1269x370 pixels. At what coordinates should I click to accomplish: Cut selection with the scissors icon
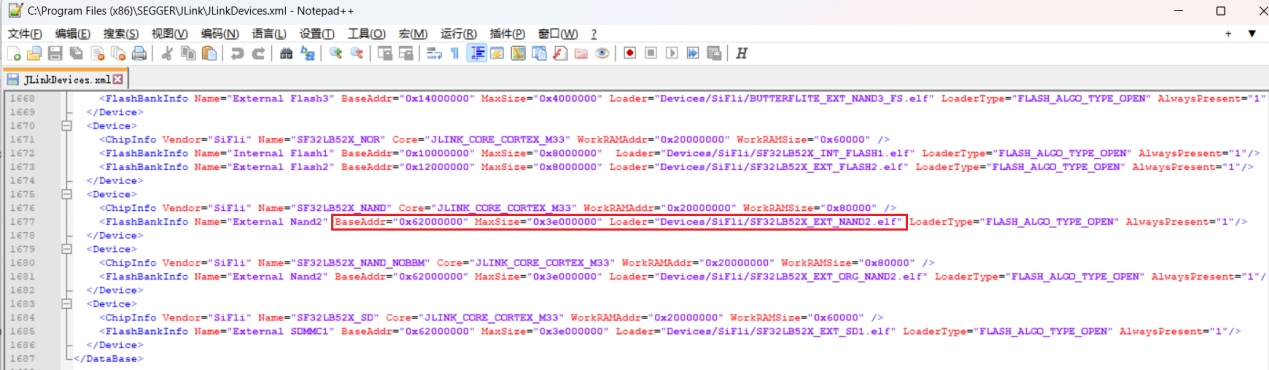click(167, 53)
